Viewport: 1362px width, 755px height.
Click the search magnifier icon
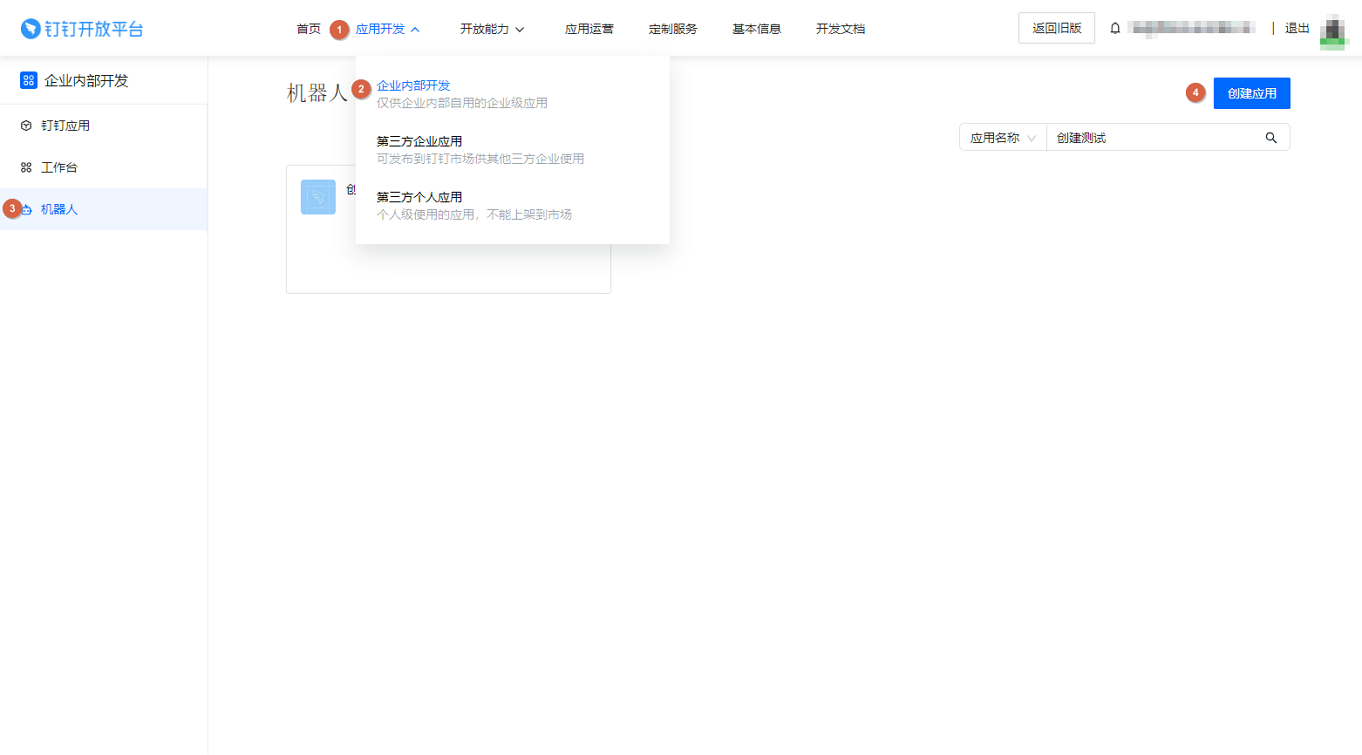[x=1271, y=138]
